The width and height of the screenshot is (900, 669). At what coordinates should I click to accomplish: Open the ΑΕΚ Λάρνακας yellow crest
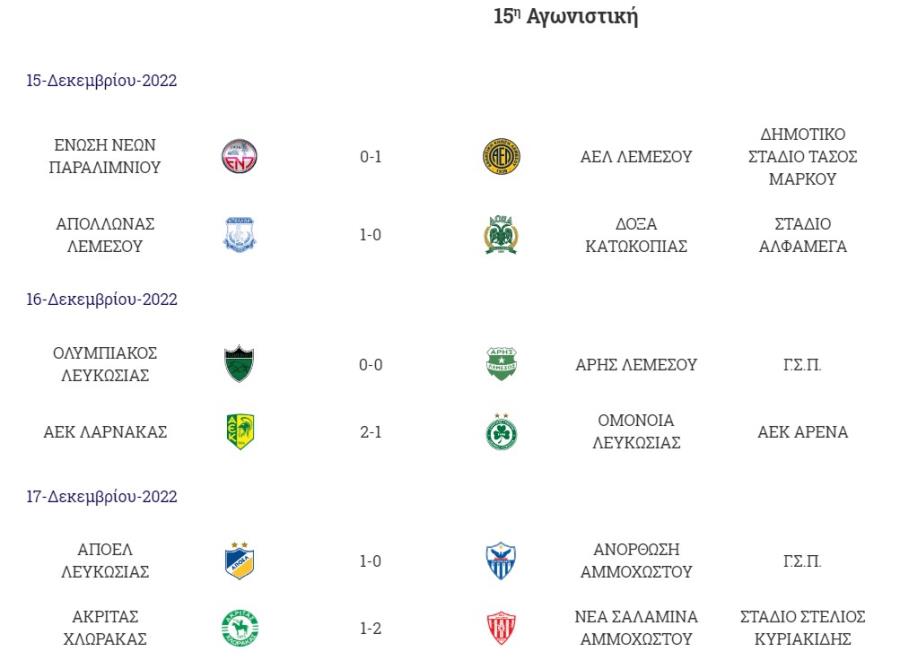[240, 431]
